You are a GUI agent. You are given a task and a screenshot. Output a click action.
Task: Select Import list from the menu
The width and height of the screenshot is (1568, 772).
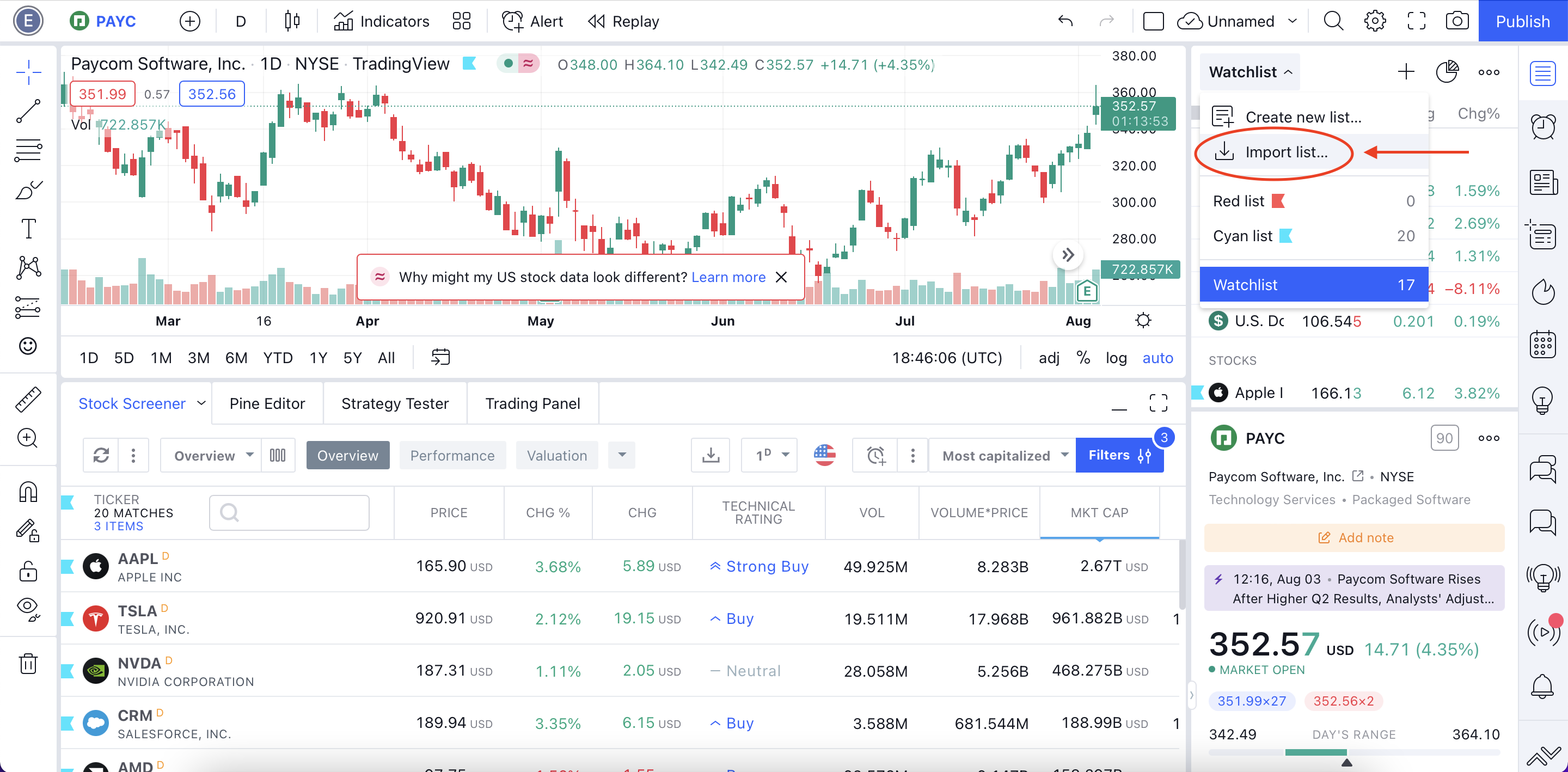pos(1285,152)
